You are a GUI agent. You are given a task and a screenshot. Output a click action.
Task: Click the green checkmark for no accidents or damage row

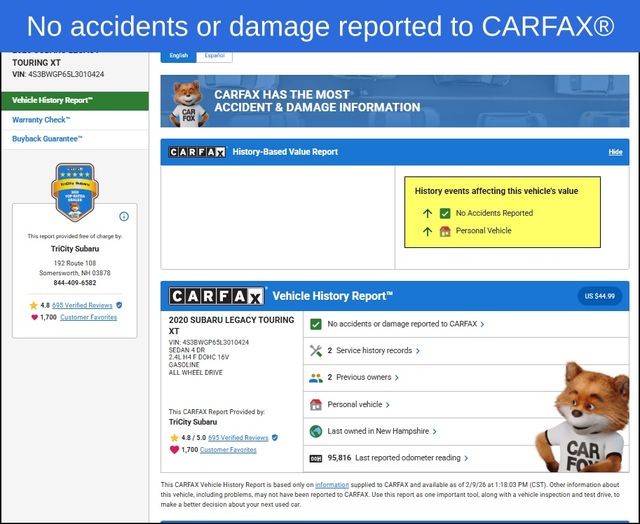316,324
